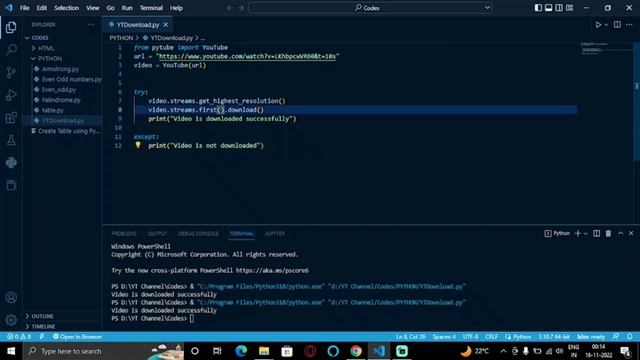Change Spaces: 4 indentation setting

(444, 337)
